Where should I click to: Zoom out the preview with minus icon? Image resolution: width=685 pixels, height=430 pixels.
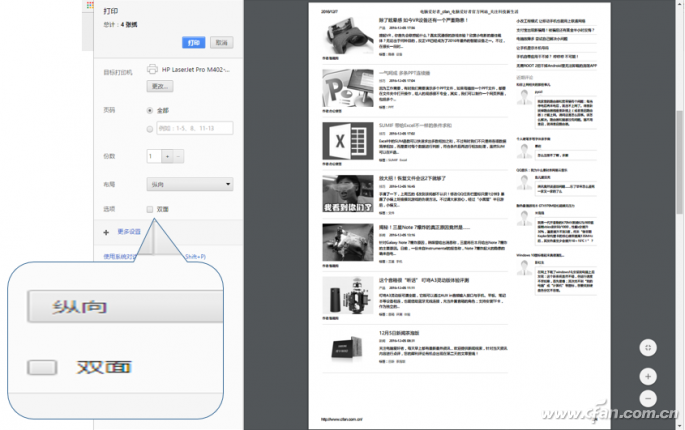point(648,397)
